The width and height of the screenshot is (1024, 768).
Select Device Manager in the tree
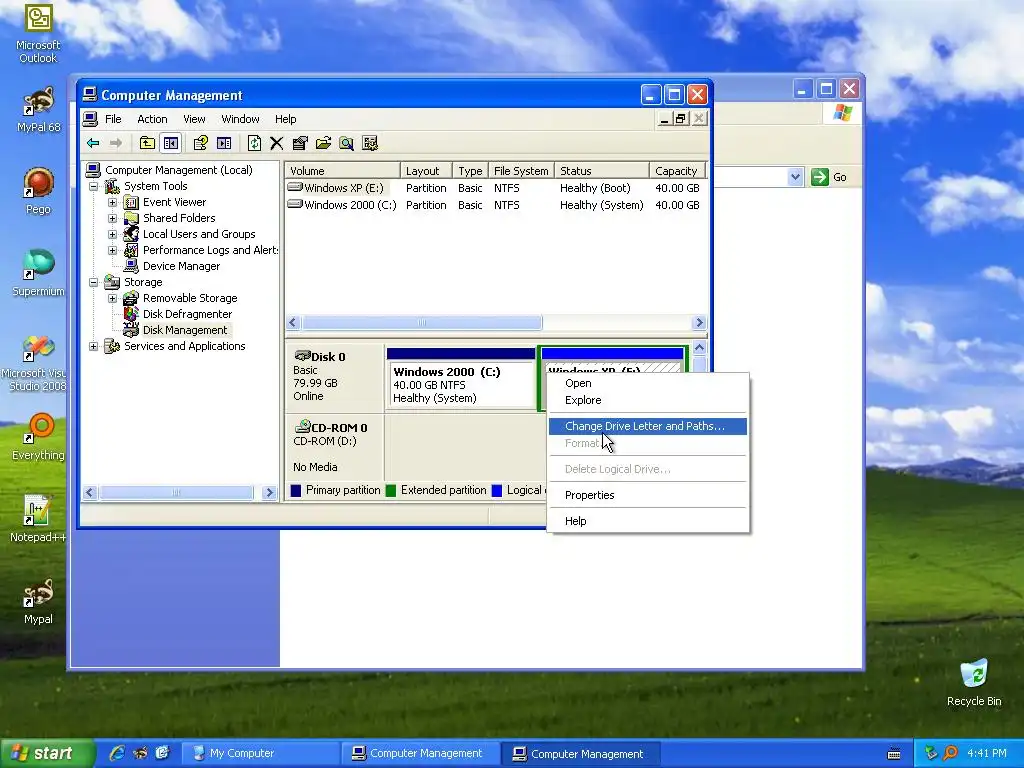point(181,266)
